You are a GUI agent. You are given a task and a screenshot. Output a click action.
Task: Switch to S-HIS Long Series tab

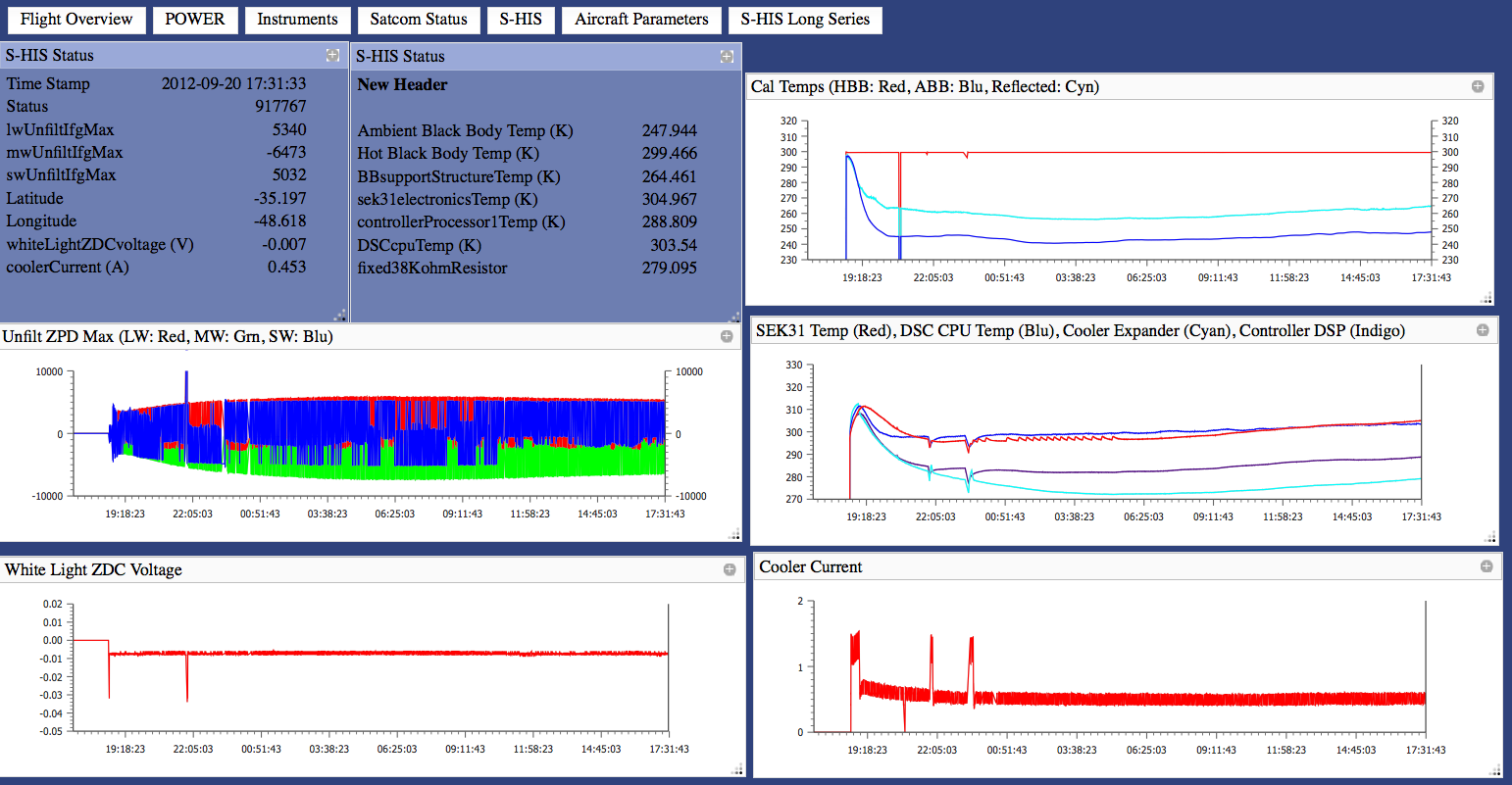805,20
